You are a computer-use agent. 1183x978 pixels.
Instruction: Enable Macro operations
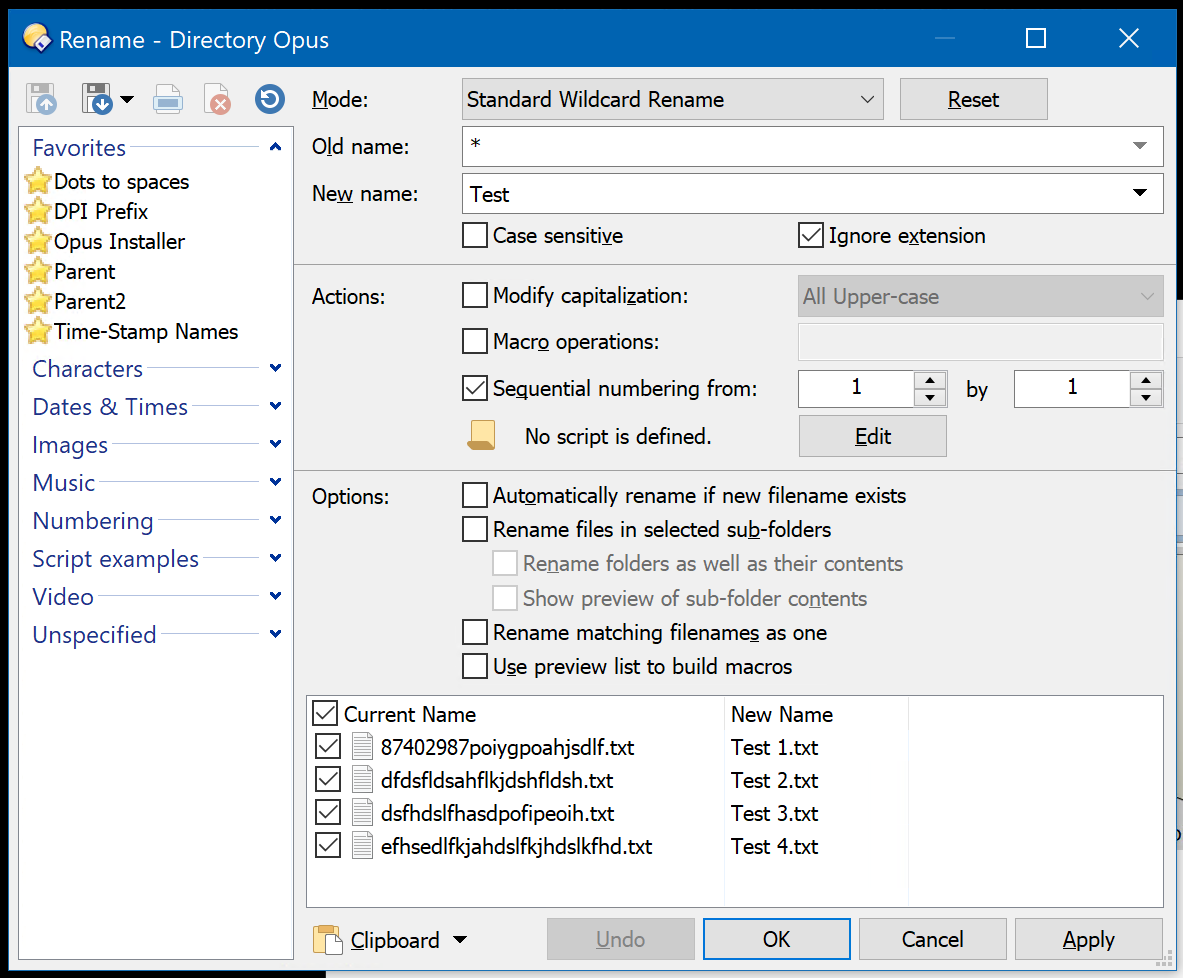click(475, 341)
